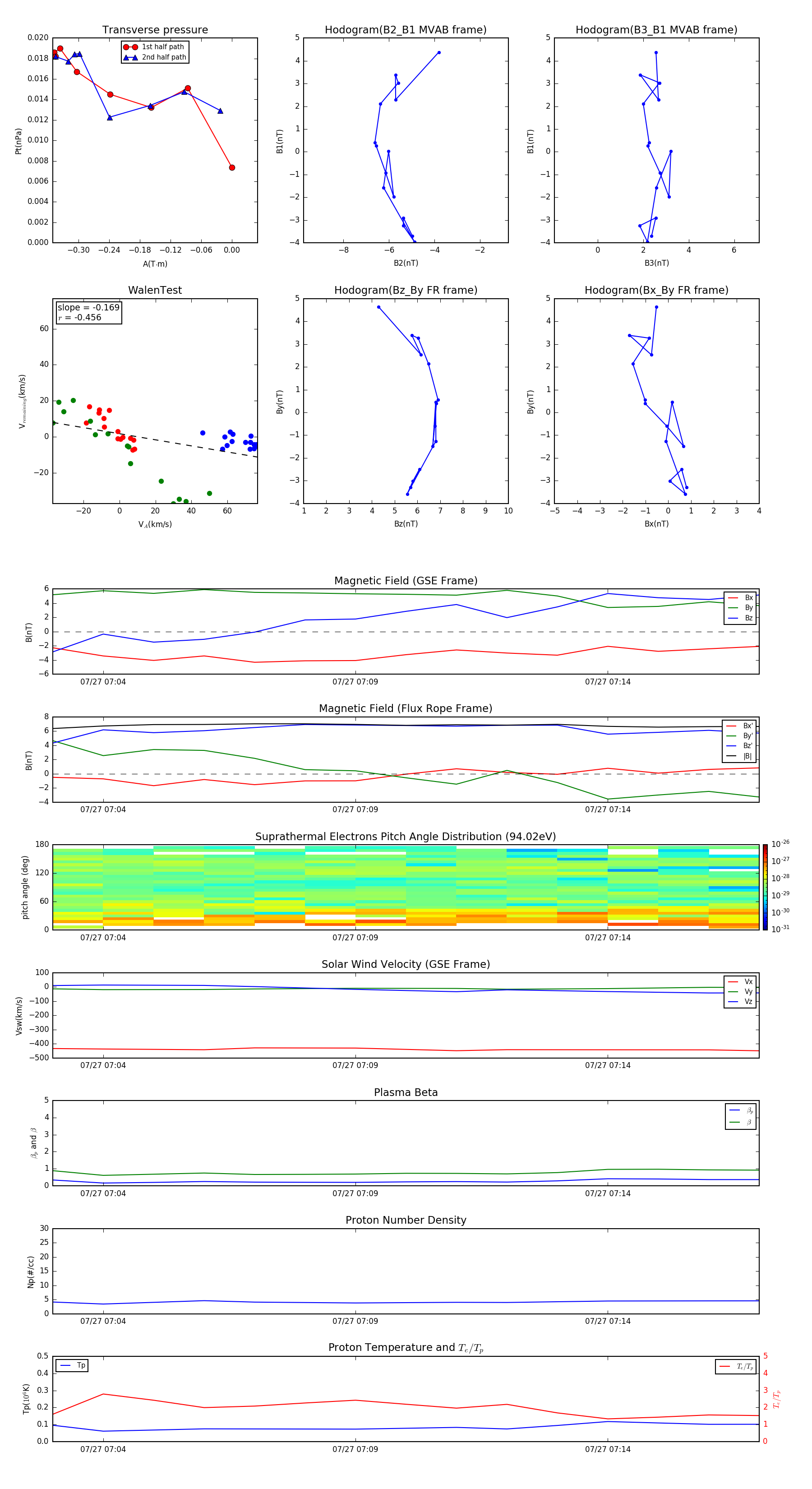
Task: Click the 'r = -0.456' annotation
Action: click(x=80, y=317)
